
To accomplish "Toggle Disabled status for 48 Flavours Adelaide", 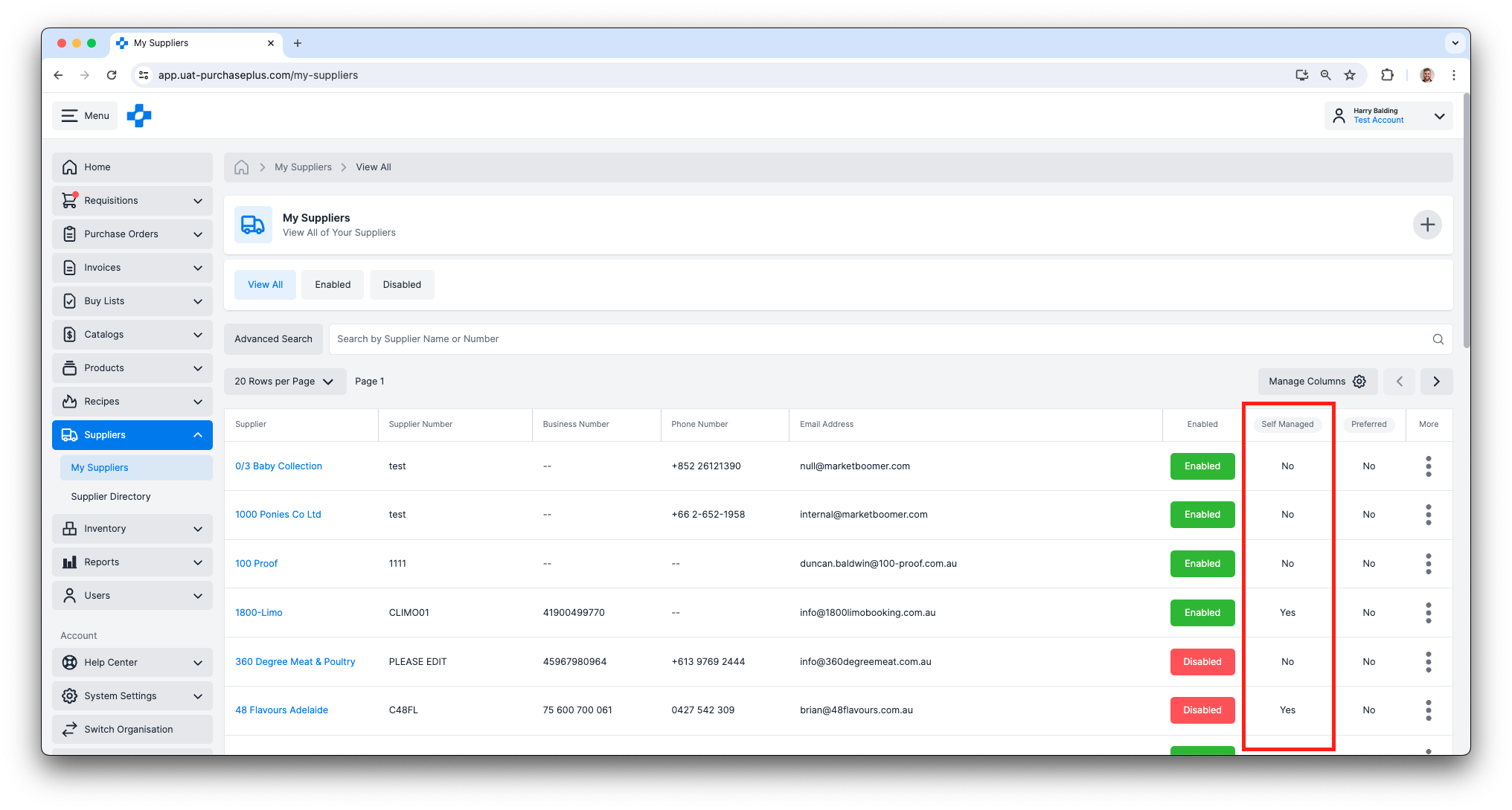I will 1202,710.
